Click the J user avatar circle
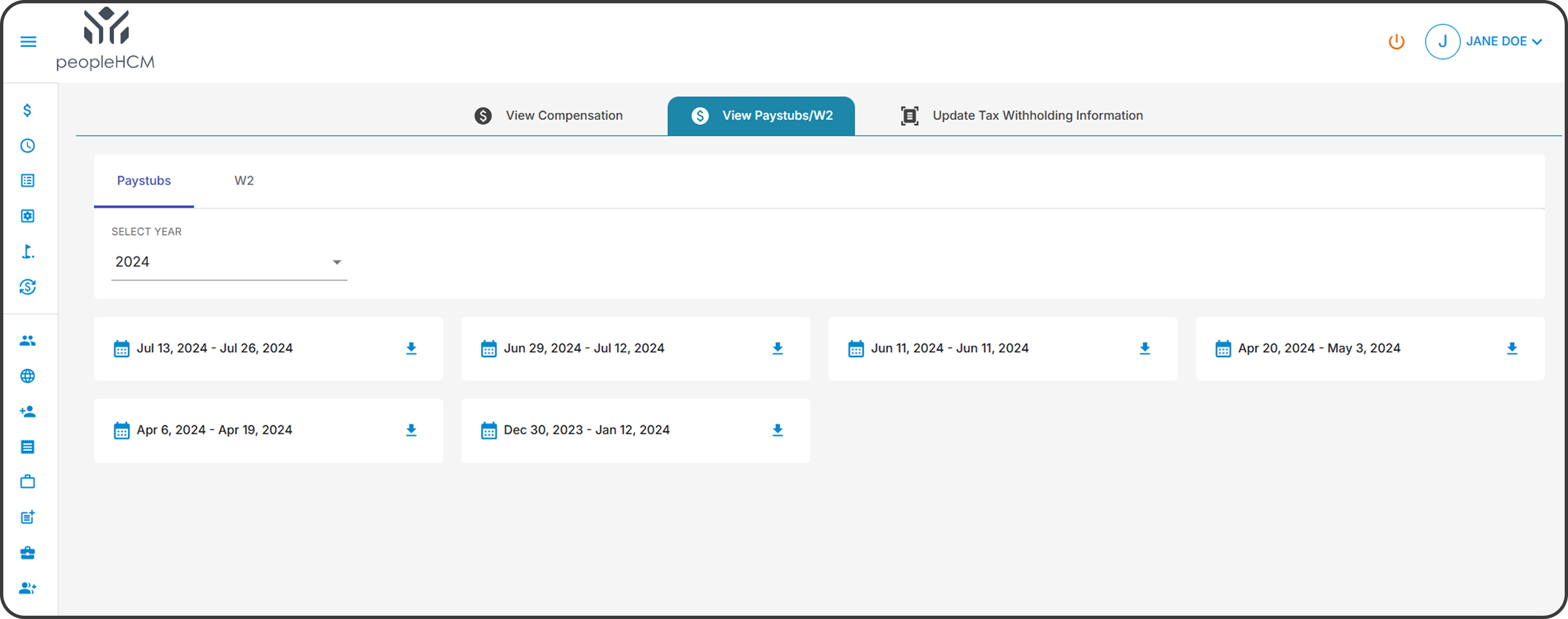Screen dimensions: 1568x619 click(1442, 41)
